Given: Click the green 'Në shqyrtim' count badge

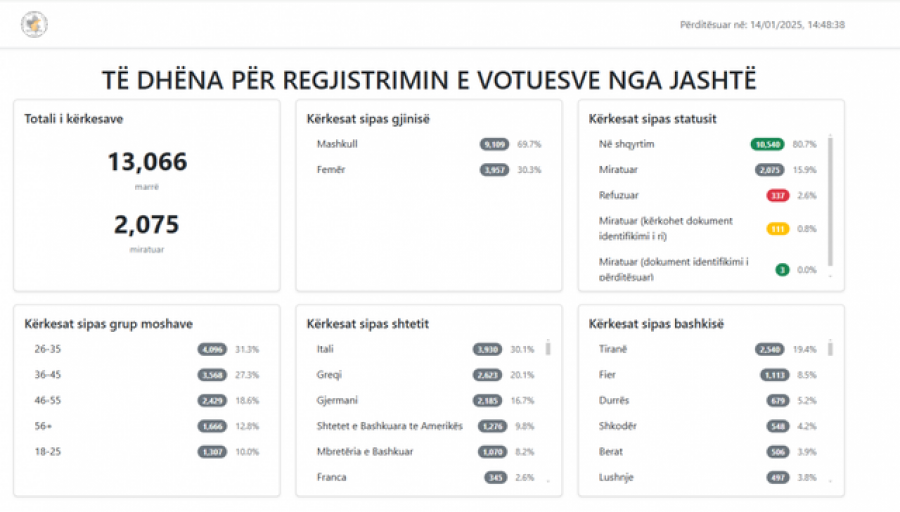Looking at the screenshot, I should (x=767, y=144).
